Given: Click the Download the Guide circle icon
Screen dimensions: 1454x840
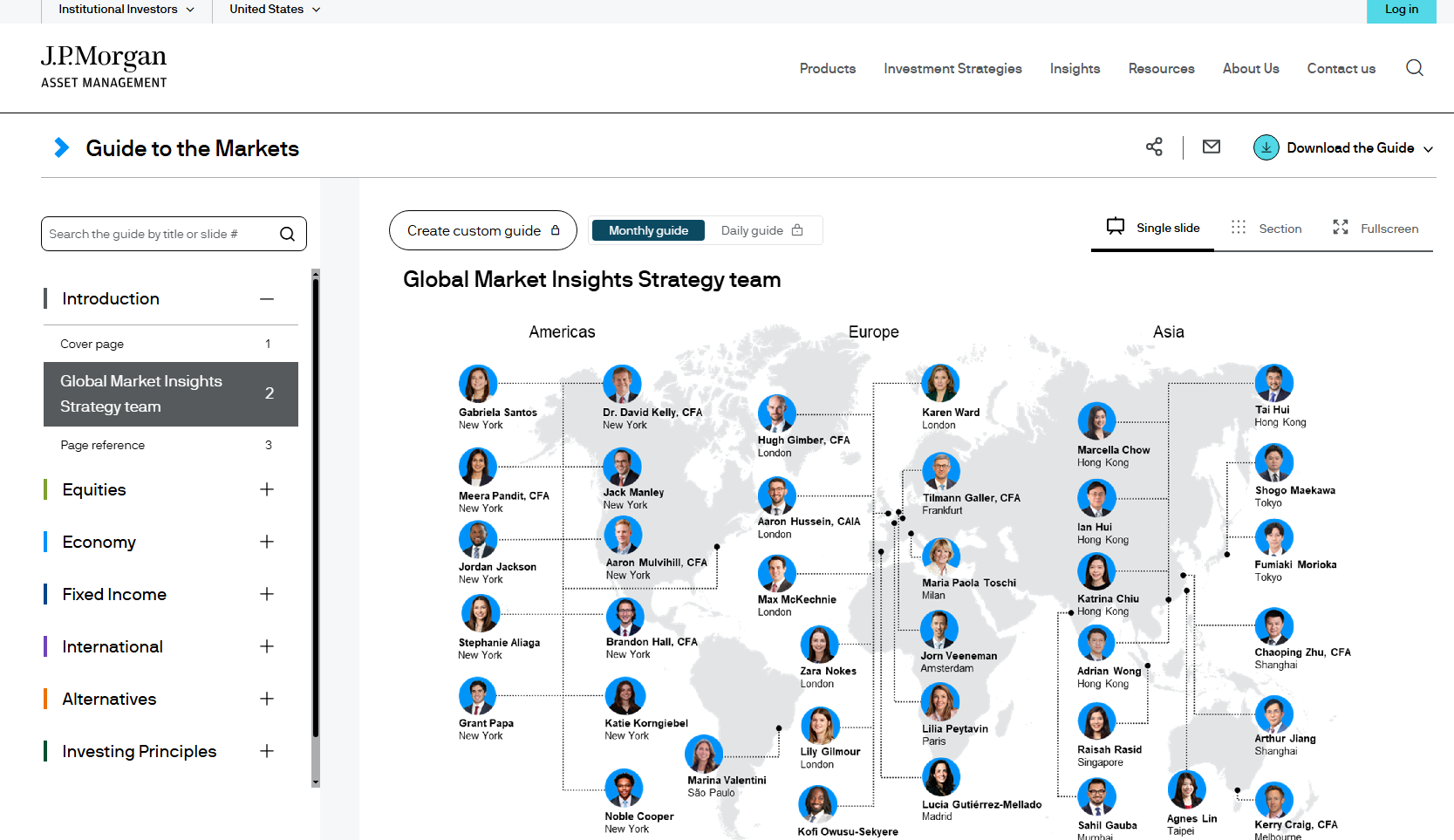Looking at the screenshot, I should [x=1266, y=147].
